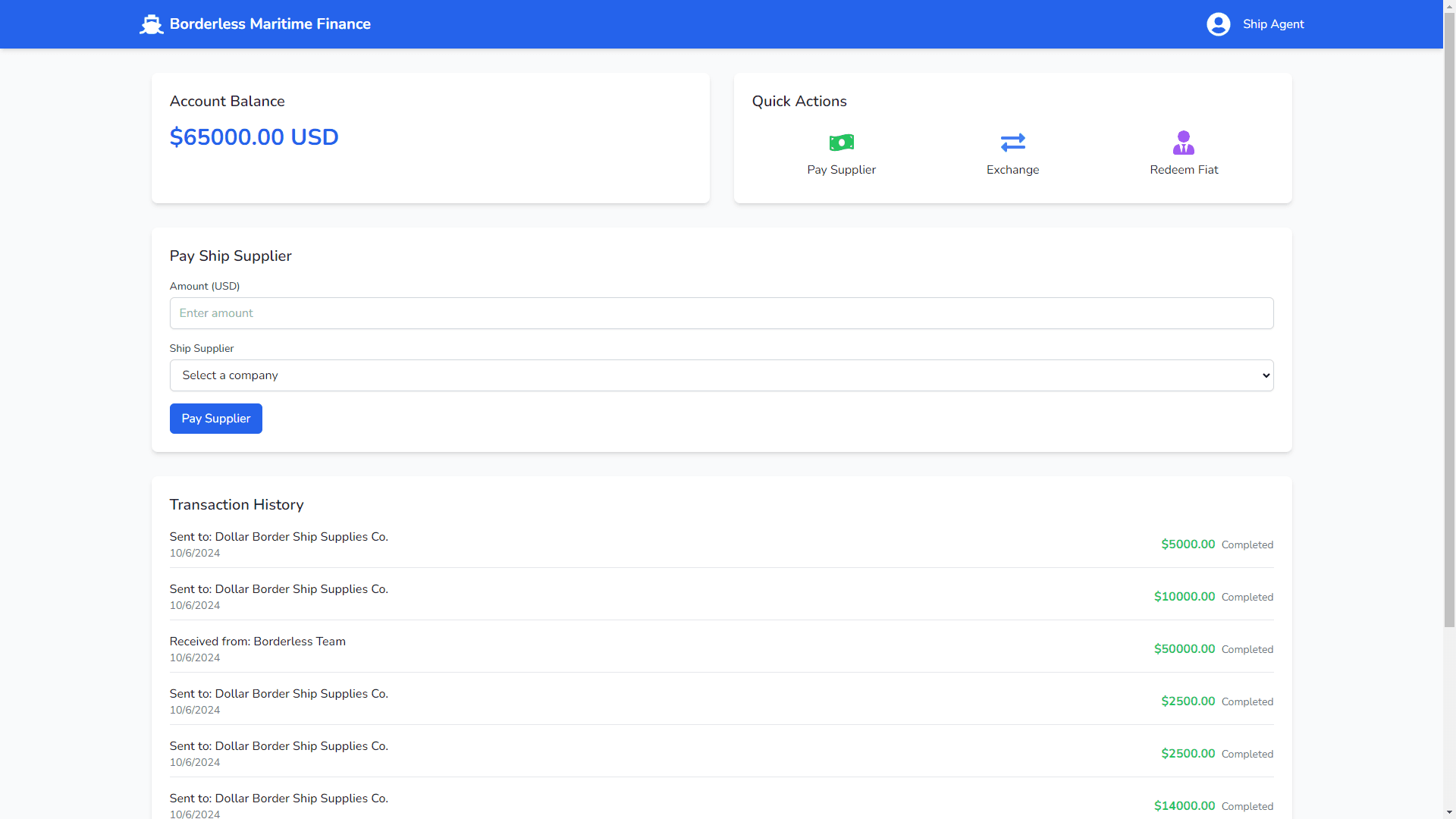The image size is (1456, 819).
Task: Click the blue Pay Supplier submit button
Action: tap(216, 419)
